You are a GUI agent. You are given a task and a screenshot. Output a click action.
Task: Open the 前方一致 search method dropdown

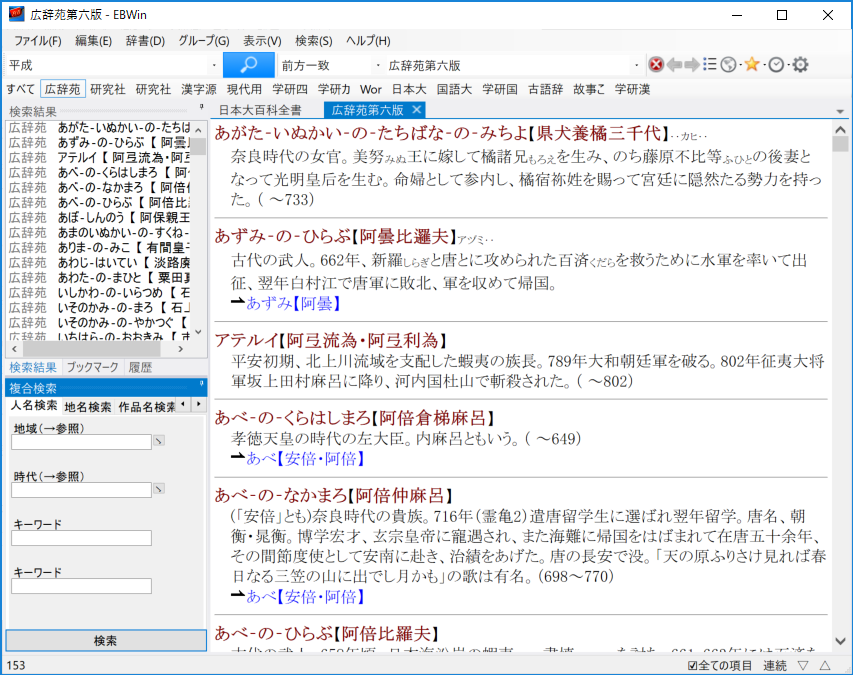[x=378, y=65]
